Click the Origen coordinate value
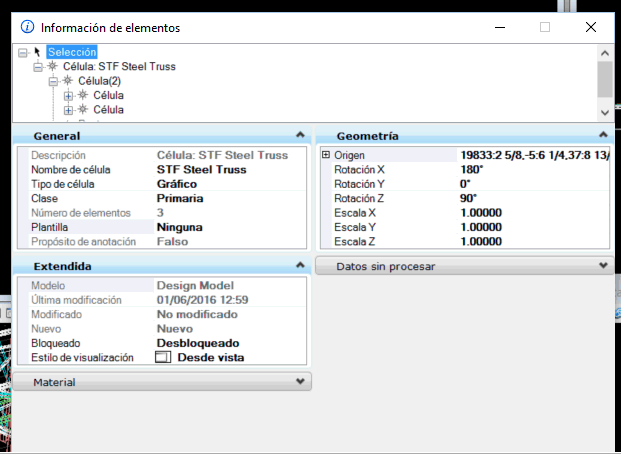The height and width of the screenshot is (454, 621). 533,155
